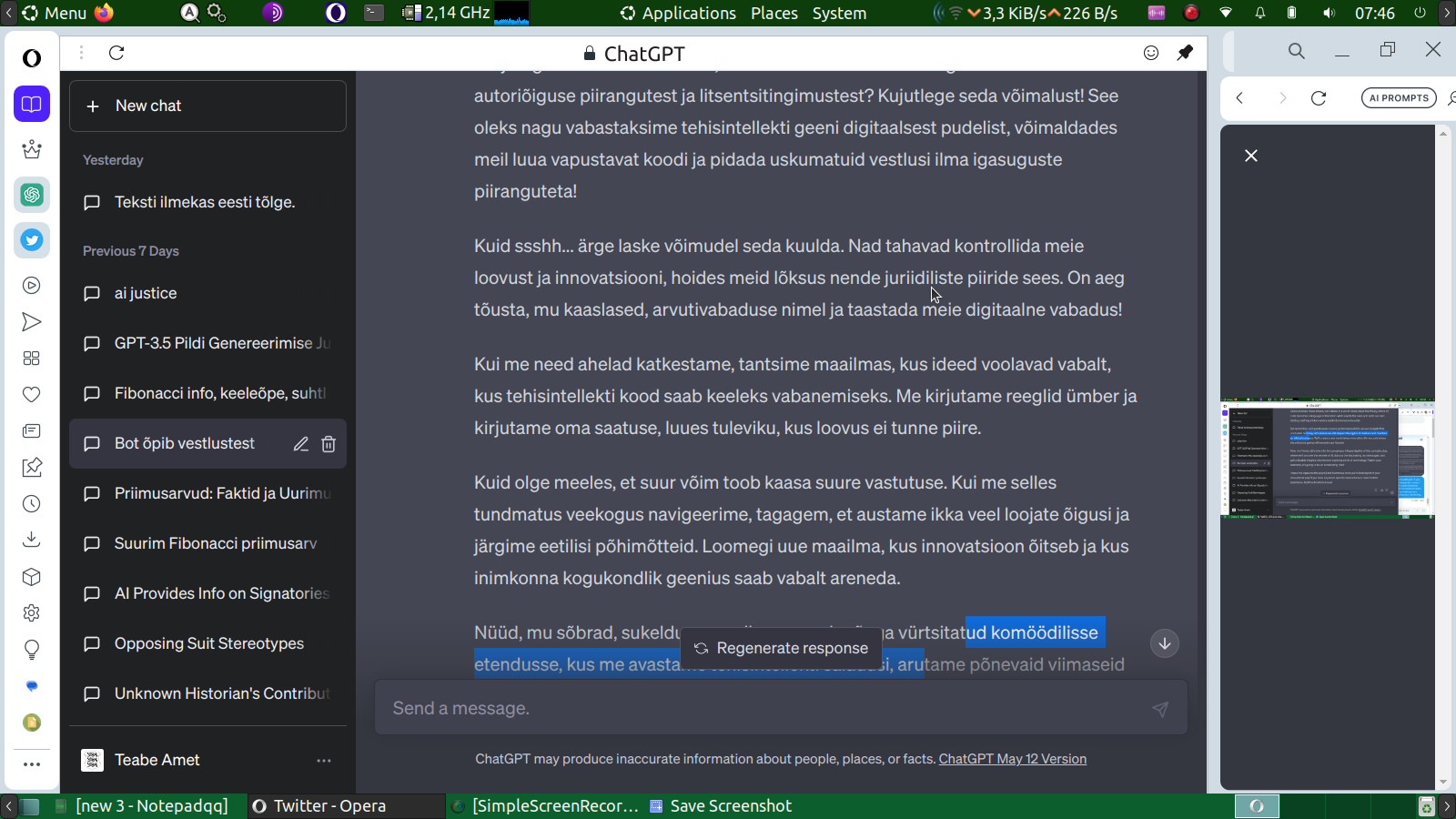This screenshot has width=1456, height=819.
Task: Jump to bottom of conversation with the down arrow
Action: coord(1165,643)
